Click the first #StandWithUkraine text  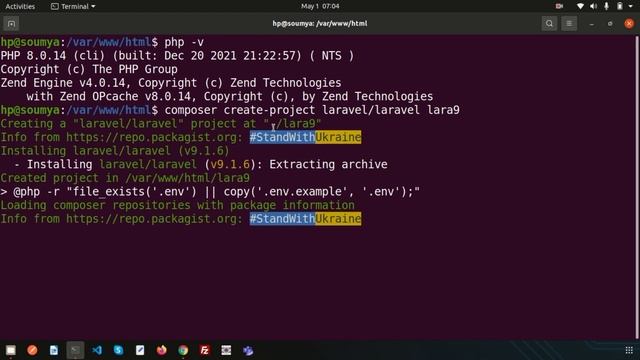305,137
